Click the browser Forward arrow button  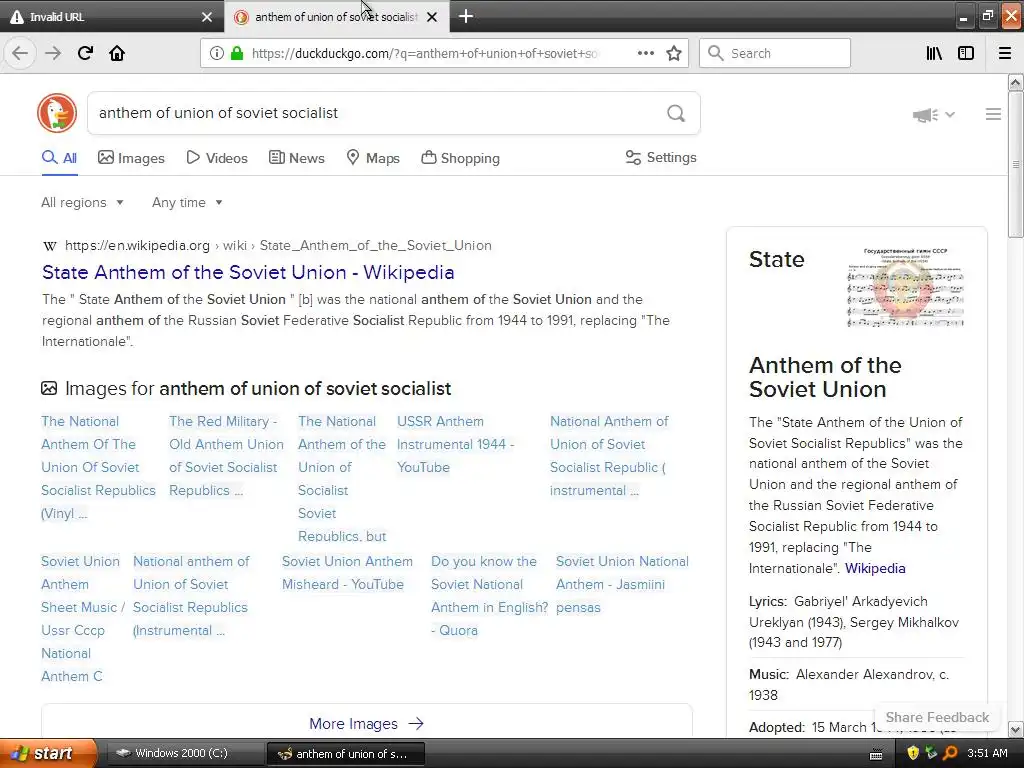pyautogui.click(x=53, y=53)
